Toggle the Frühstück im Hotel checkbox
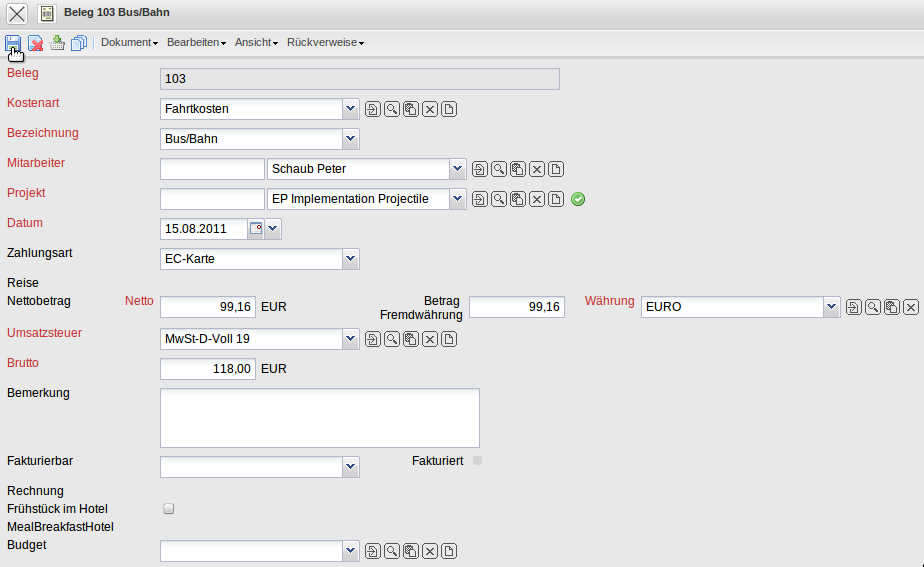924x567 pixels. 169,509
